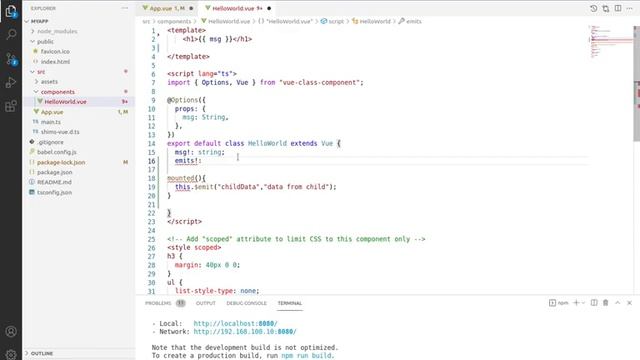Select the TERMINAL panel tab
Image resolution: width=640 pixels, height=360 pixels.
[289, 303]
